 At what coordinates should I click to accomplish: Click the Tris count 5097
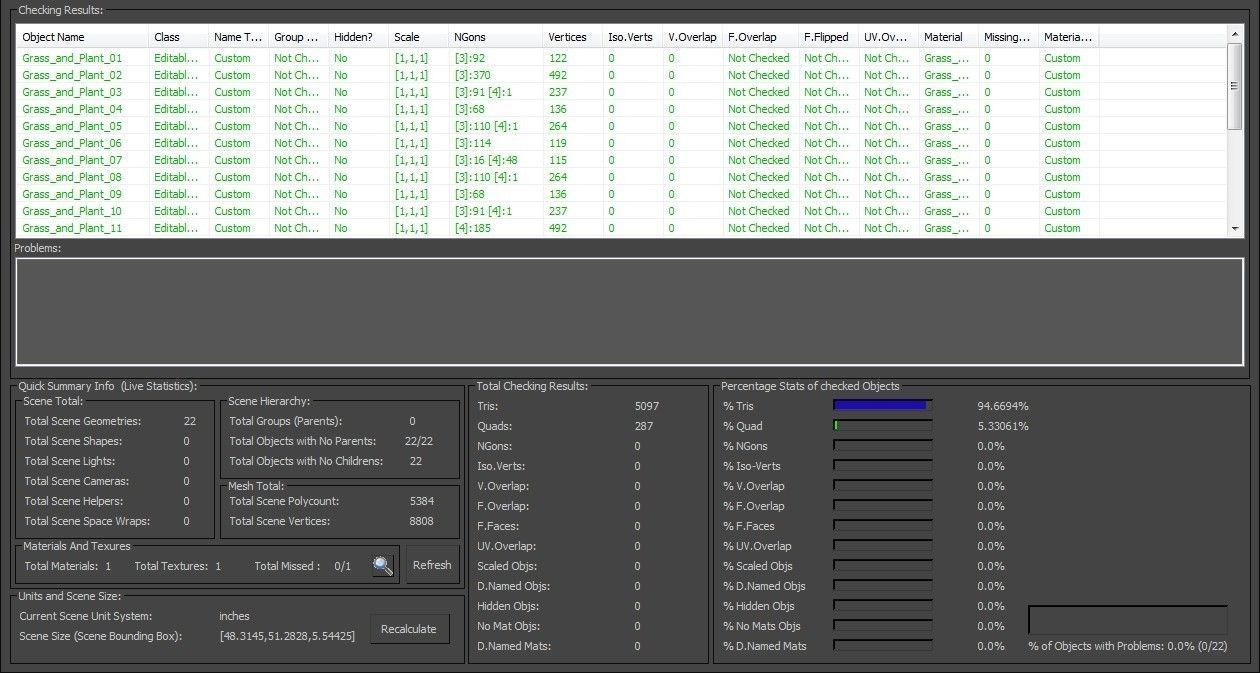point(647,406)
